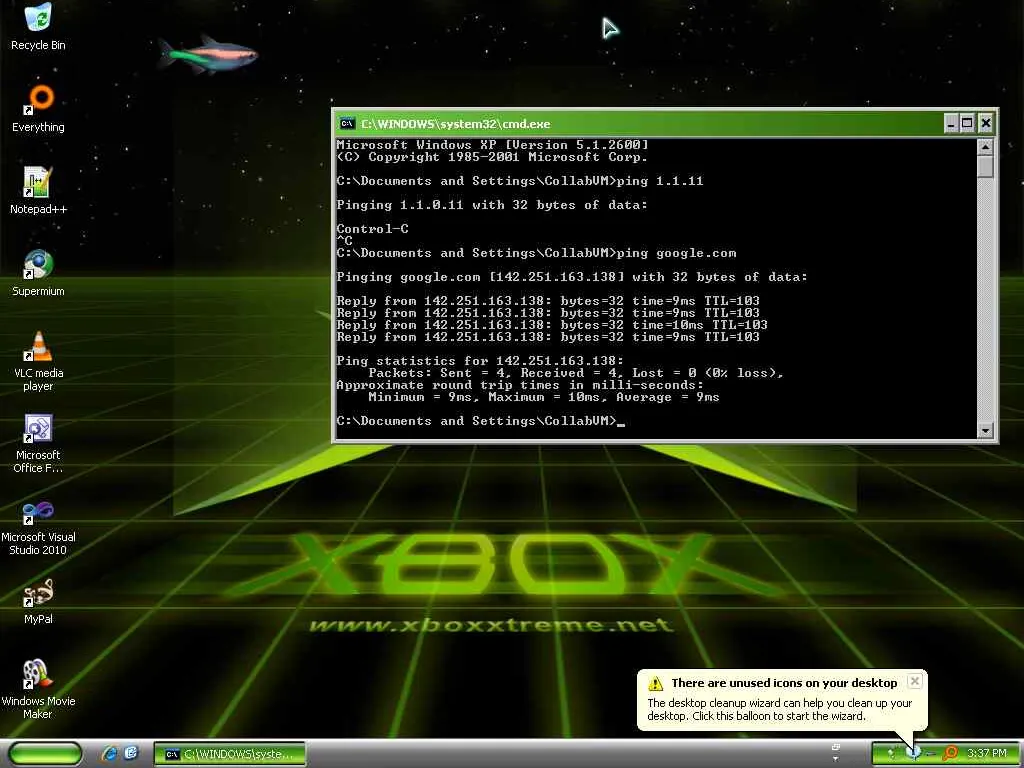Click the 'Control-C' text in cmd
Viewport: 1024px width, 768px height.
pos(372,229)
